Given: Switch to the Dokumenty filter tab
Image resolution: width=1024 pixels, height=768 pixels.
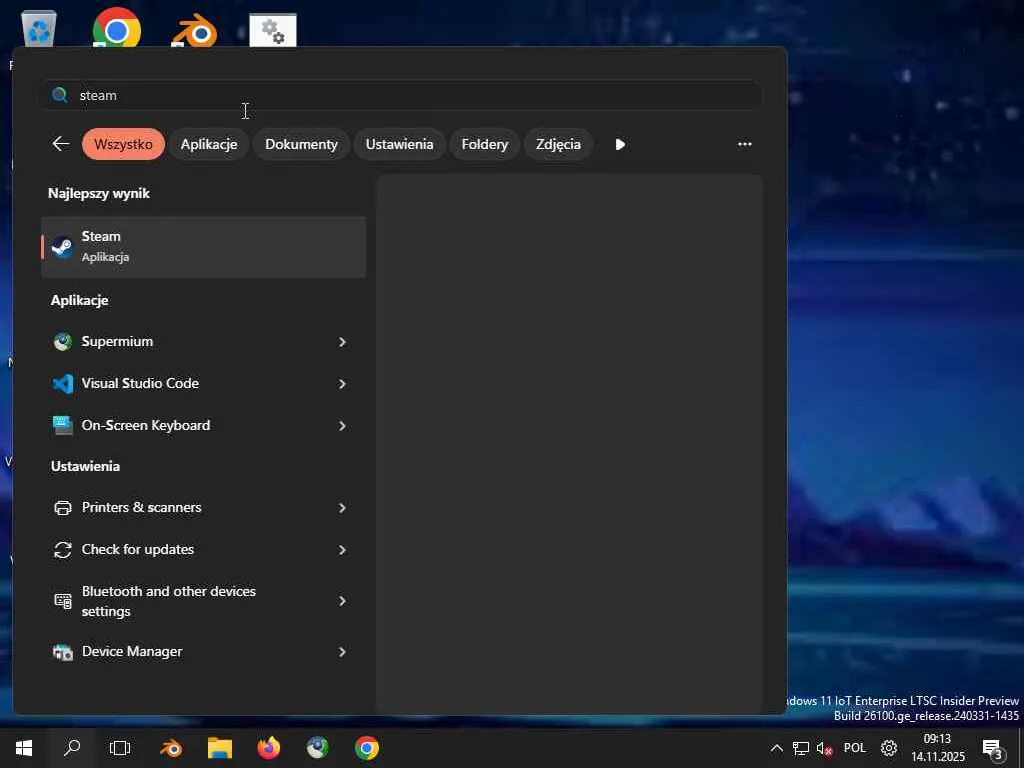Looking at the screenshot, I should pyautogui.click(x=301, y=144).
